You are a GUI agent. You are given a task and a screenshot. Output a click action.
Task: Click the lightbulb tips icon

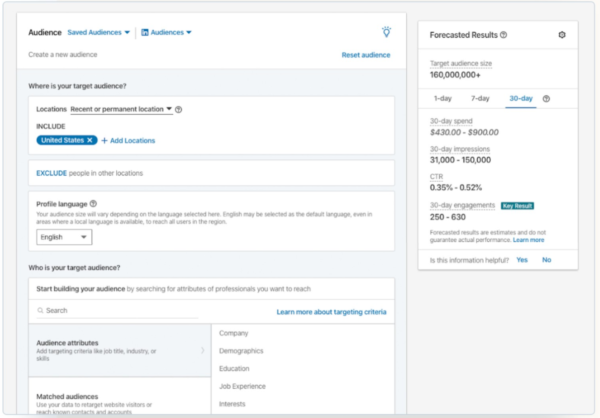click(x=386, y=32)
